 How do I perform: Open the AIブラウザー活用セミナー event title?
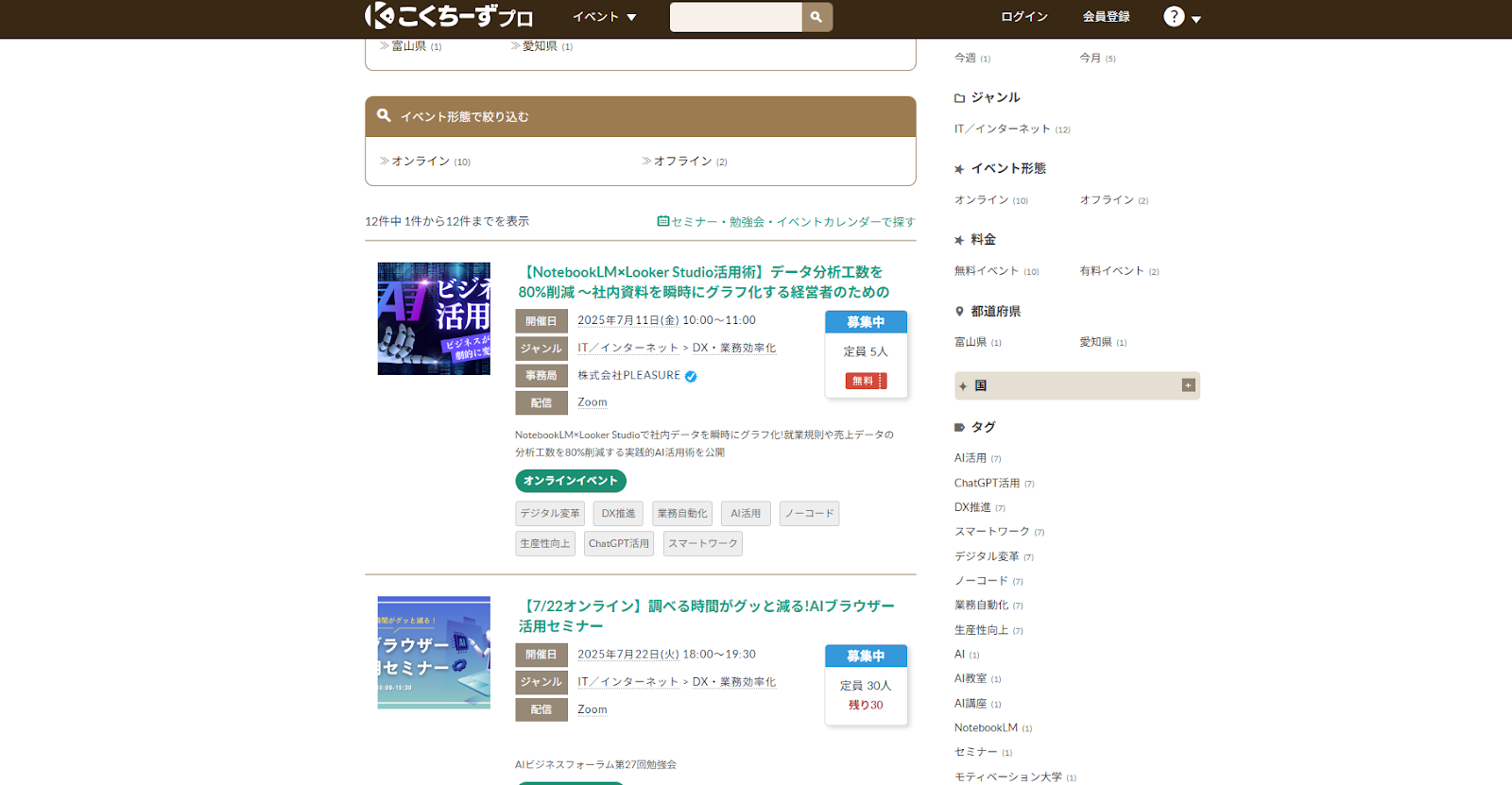pyautogui.click(x=706, y=616)
